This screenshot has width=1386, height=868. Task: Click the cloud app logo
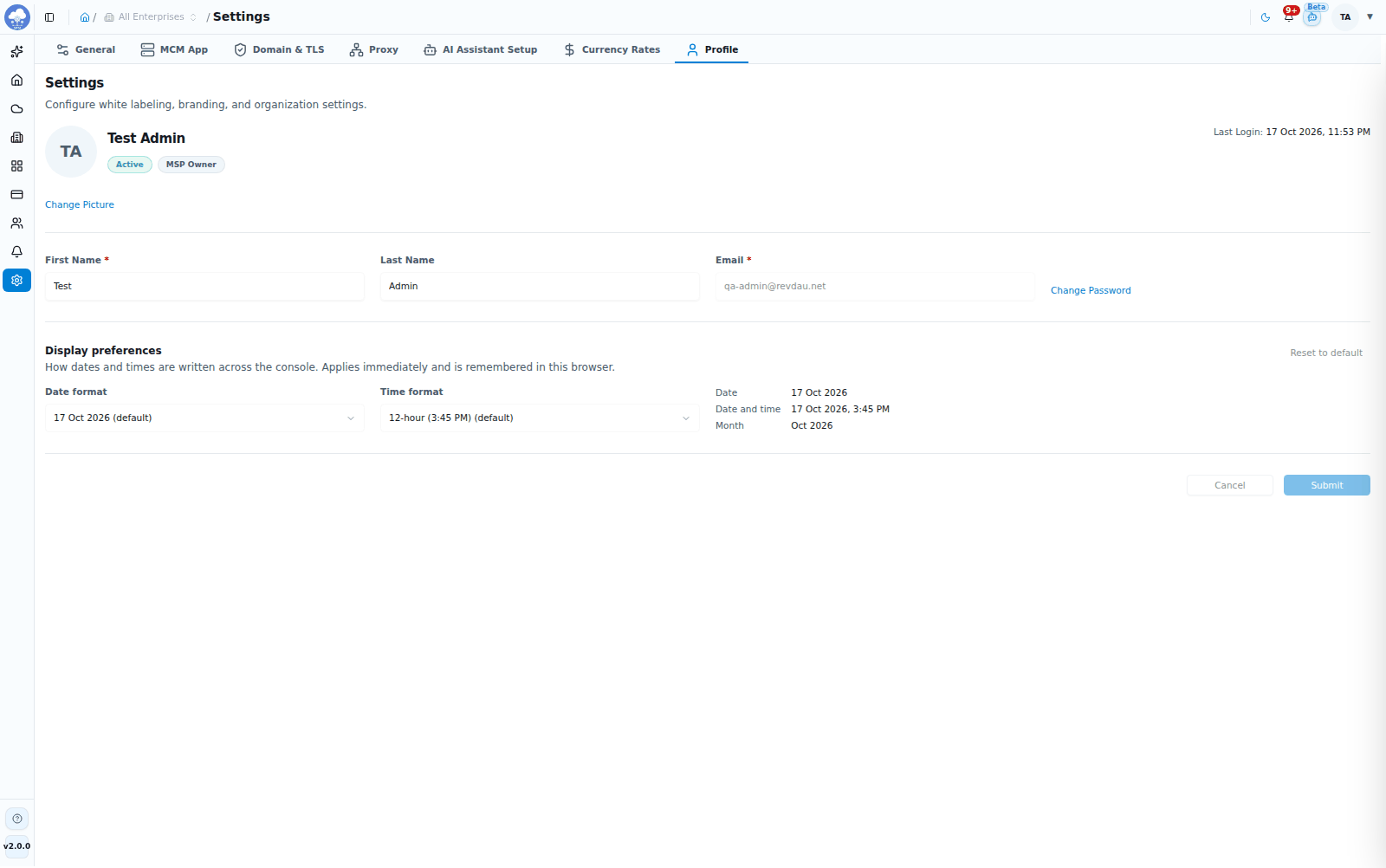17,16
